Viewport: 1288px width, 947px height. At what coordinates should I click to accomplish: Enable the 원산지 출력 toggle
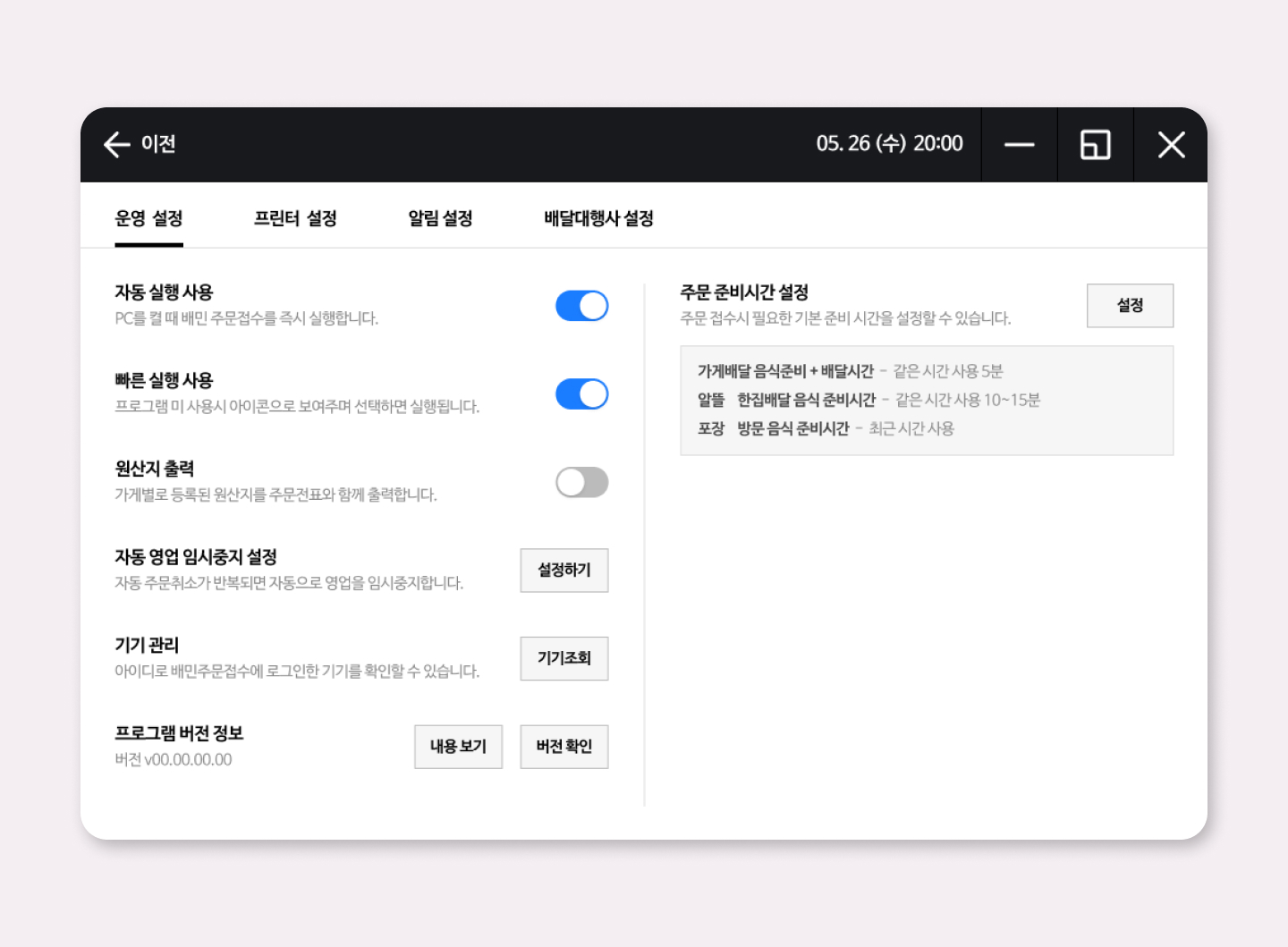tap(582, 483)
